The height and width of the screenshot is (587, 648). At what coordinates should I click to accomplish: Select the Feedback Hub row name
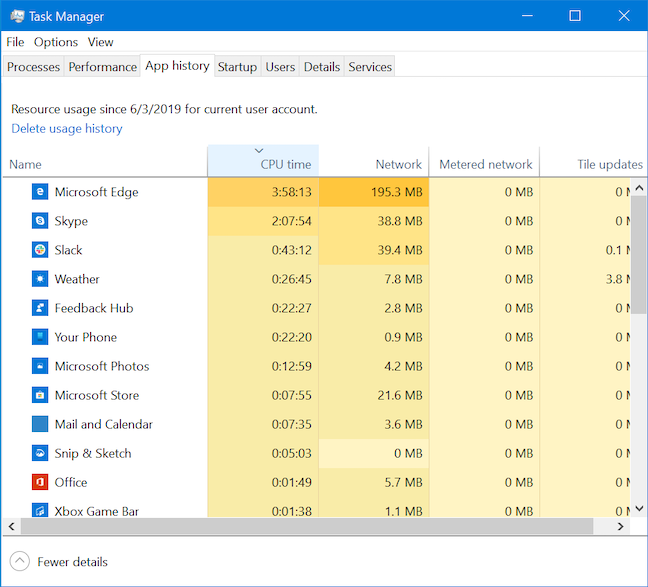tap(94, 308)
